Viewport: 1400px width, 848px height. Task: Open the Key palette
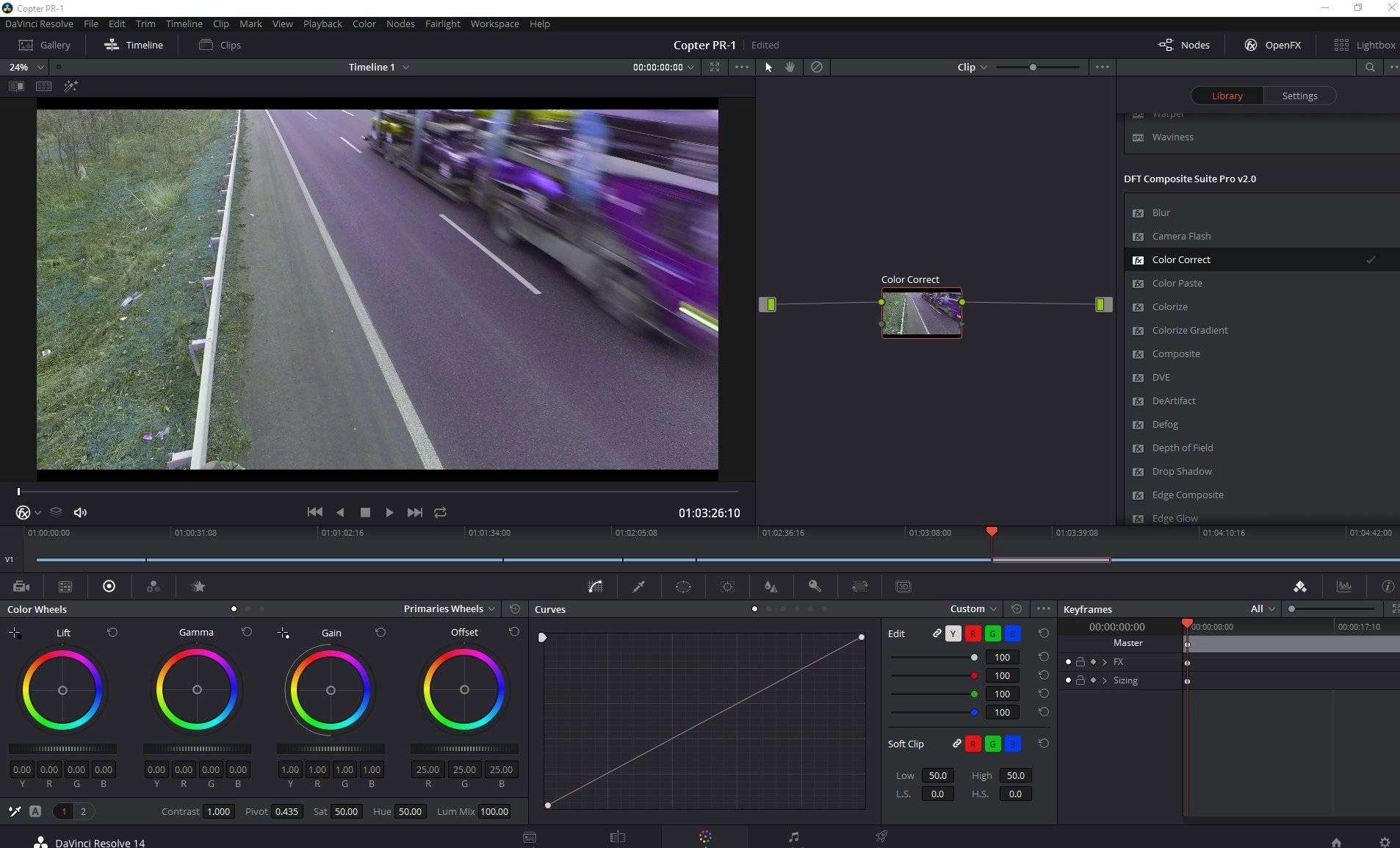click(815, 586)
